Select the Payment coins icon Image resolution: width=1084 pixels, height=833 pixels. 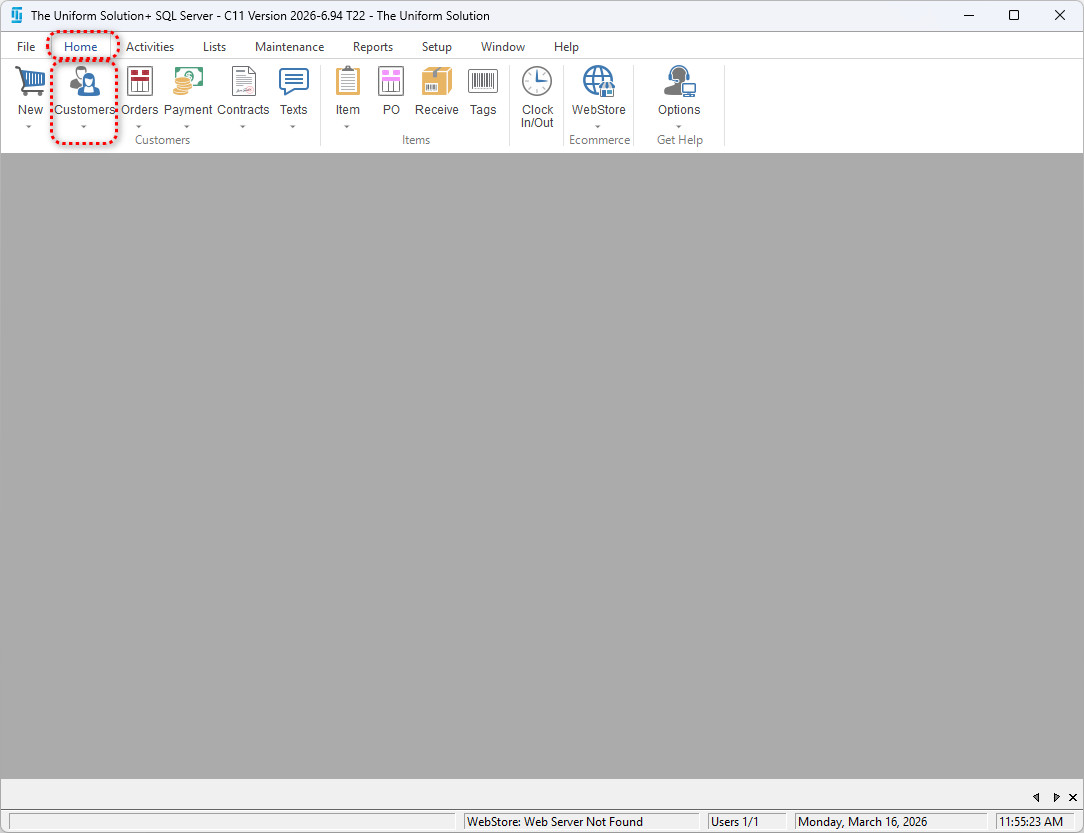click(188, 82)
